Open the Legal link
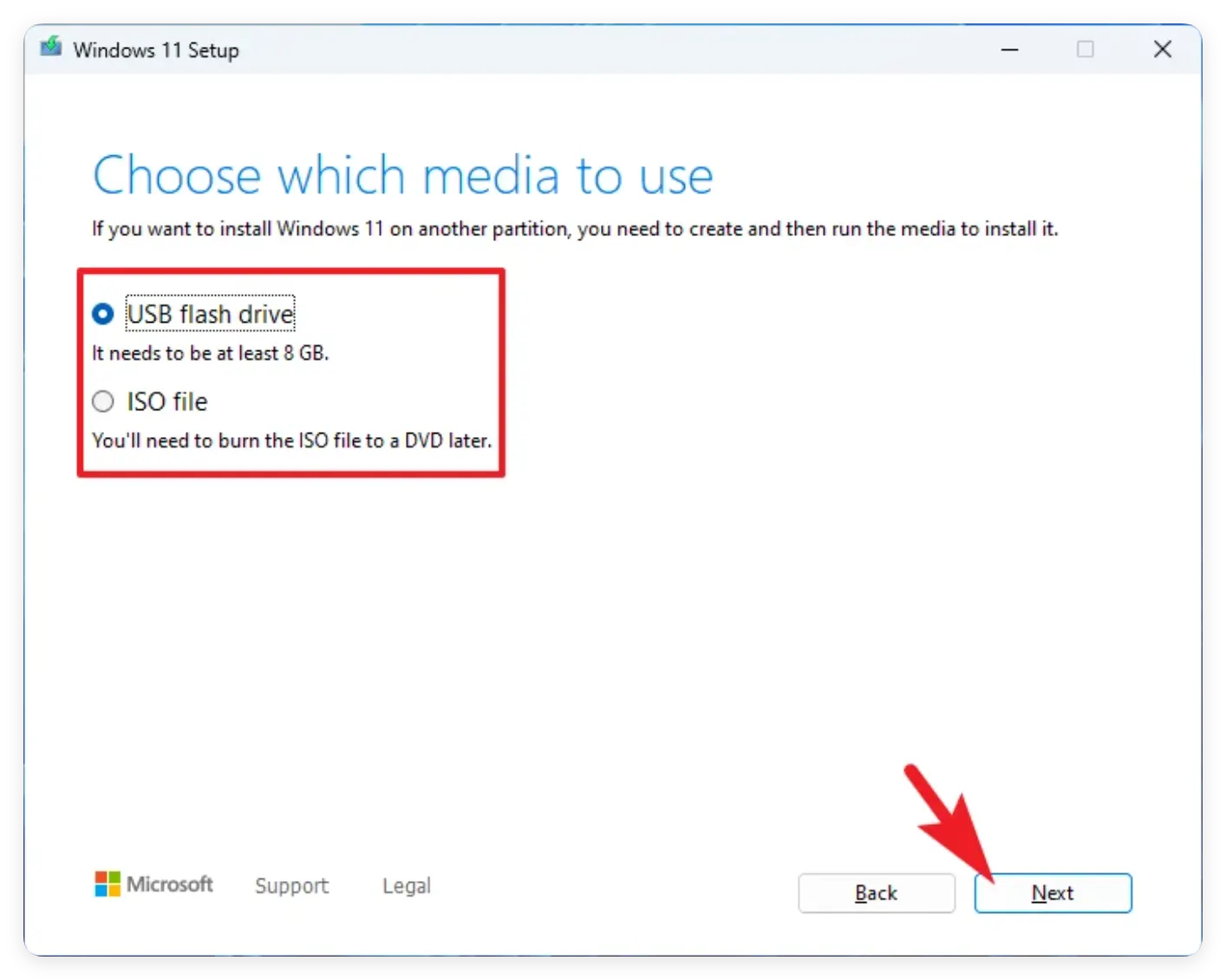Image resolution: width=1226 pixels, height=980 pixels. click(x=407, y=885)
